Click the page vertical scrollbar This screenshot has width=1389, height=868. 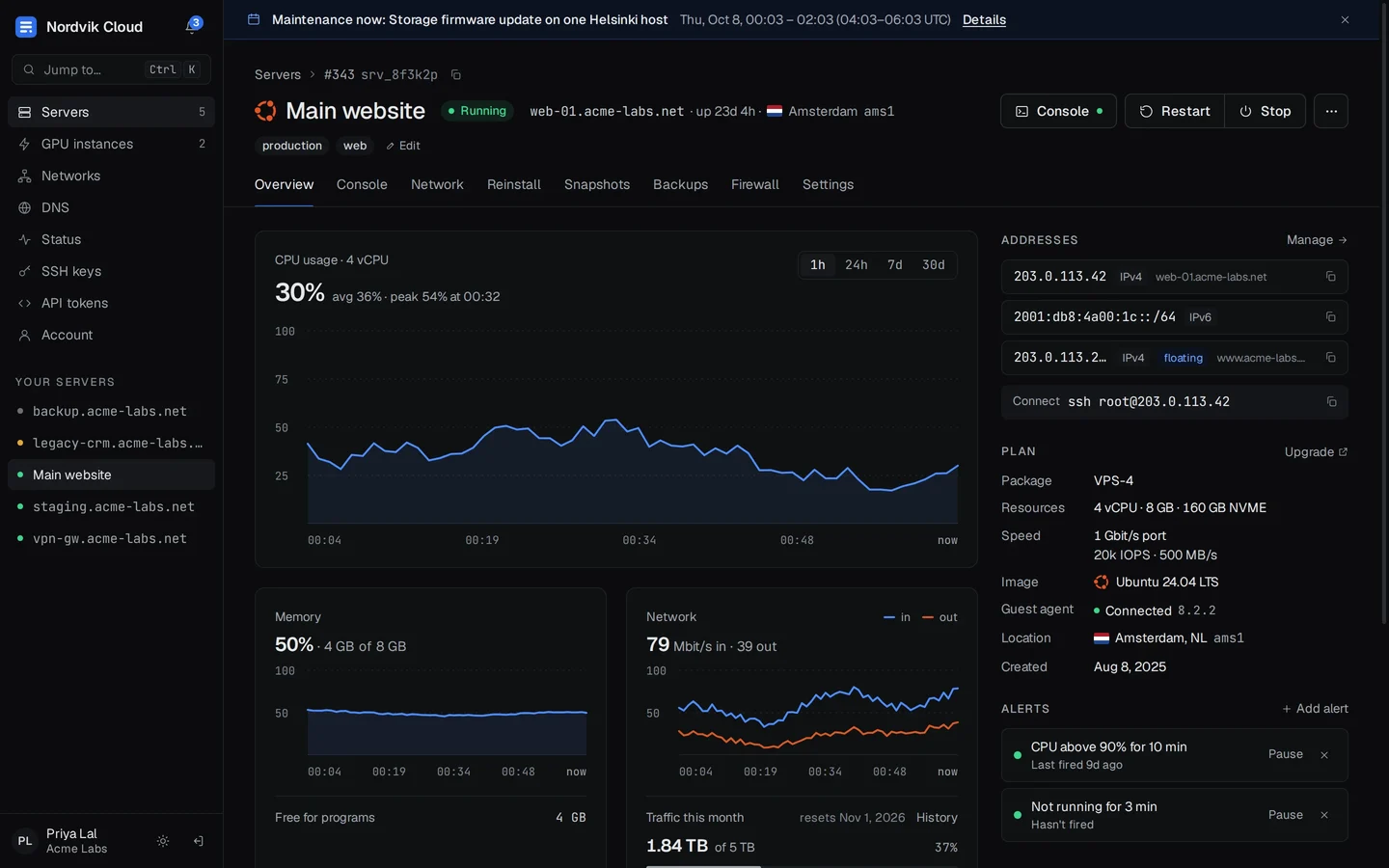(1384, 313)
